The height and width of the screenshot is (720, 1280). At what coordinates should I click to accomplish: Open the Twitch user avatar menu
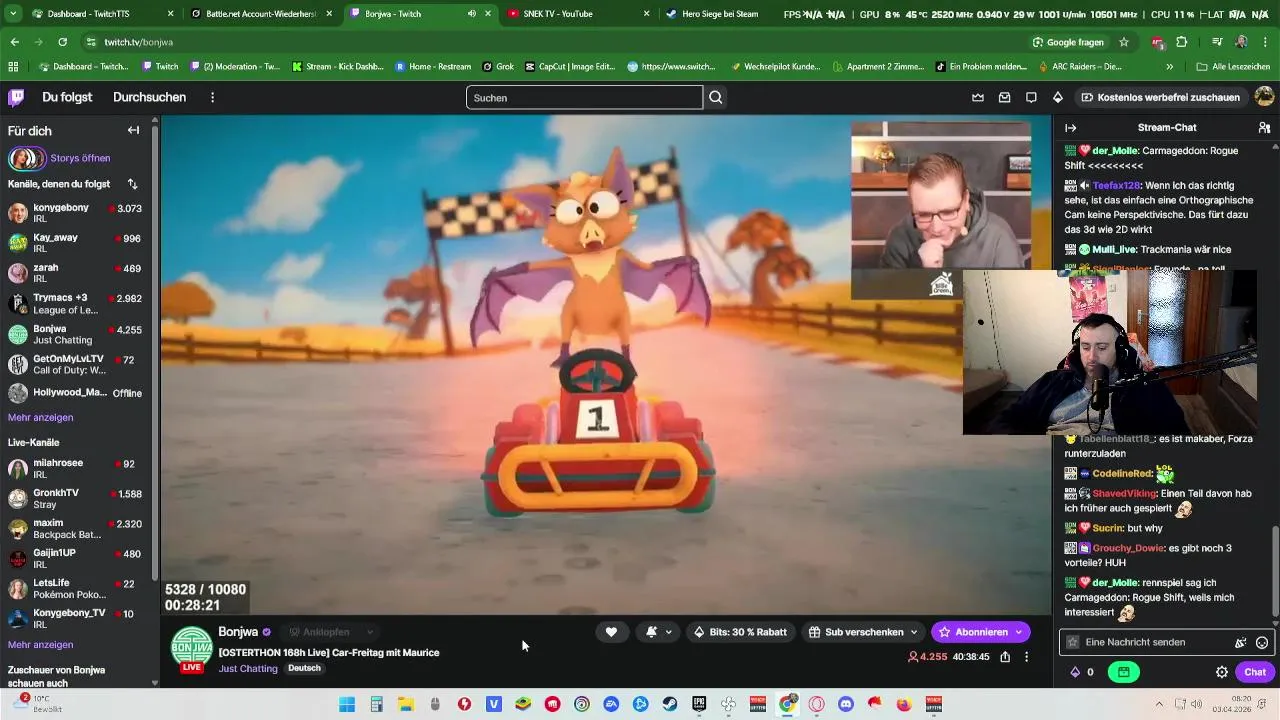(x=1264, y=97)
